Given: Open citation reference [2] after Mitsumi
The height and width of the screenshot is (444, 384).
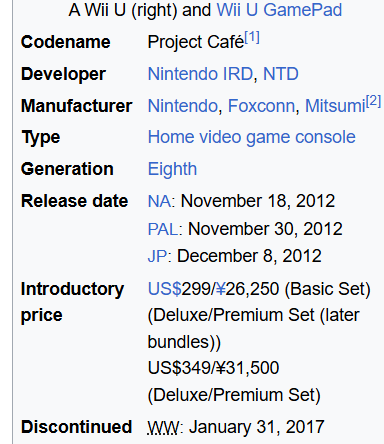Looking at the screenshot, I should [x=373, y=101].
